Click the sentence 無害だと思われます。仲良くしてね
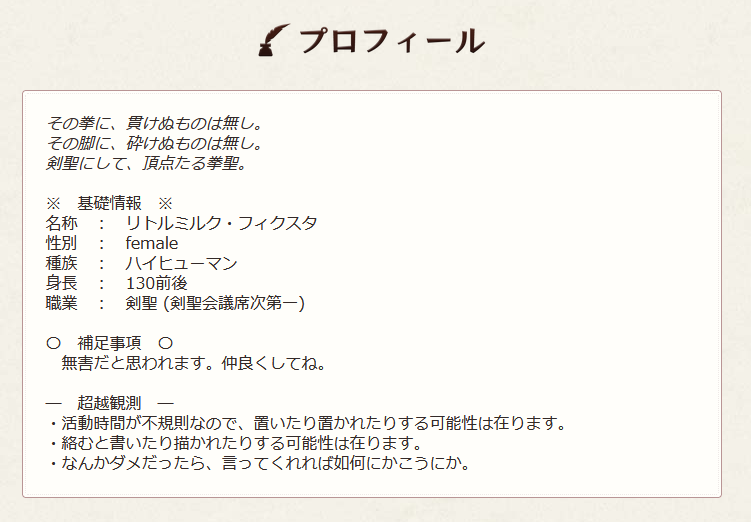 point(193,363)
